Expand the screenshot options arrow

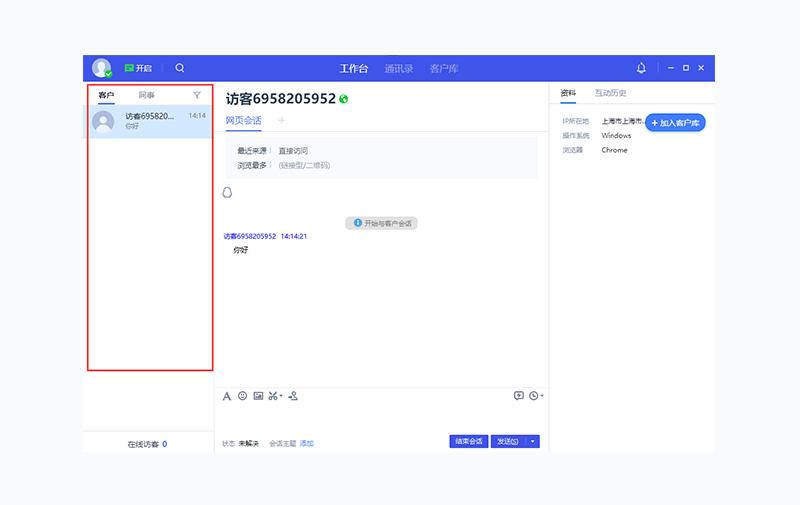point(281,396)
